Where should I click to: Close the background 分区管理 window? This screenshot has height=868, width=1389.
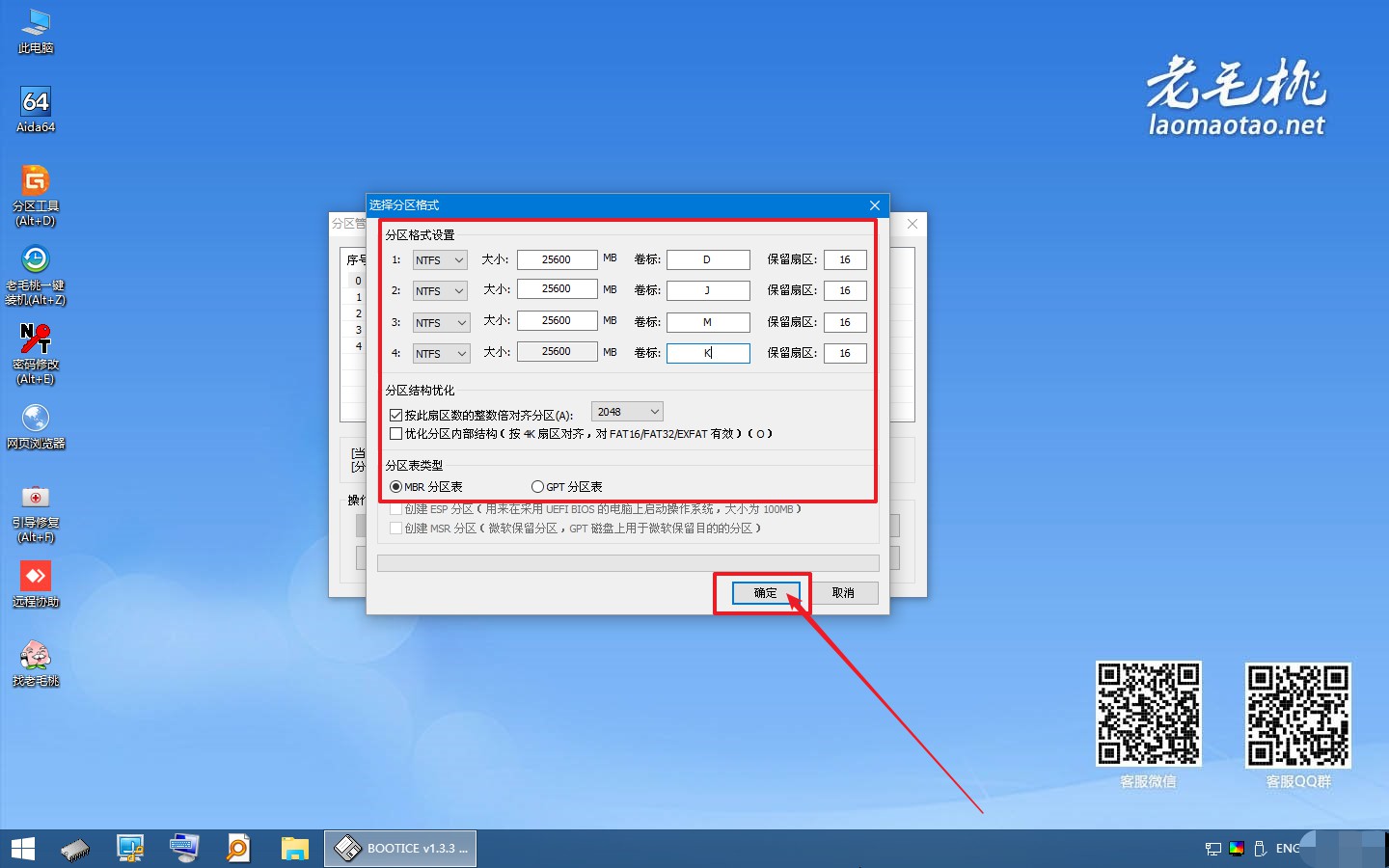point(912,224)
